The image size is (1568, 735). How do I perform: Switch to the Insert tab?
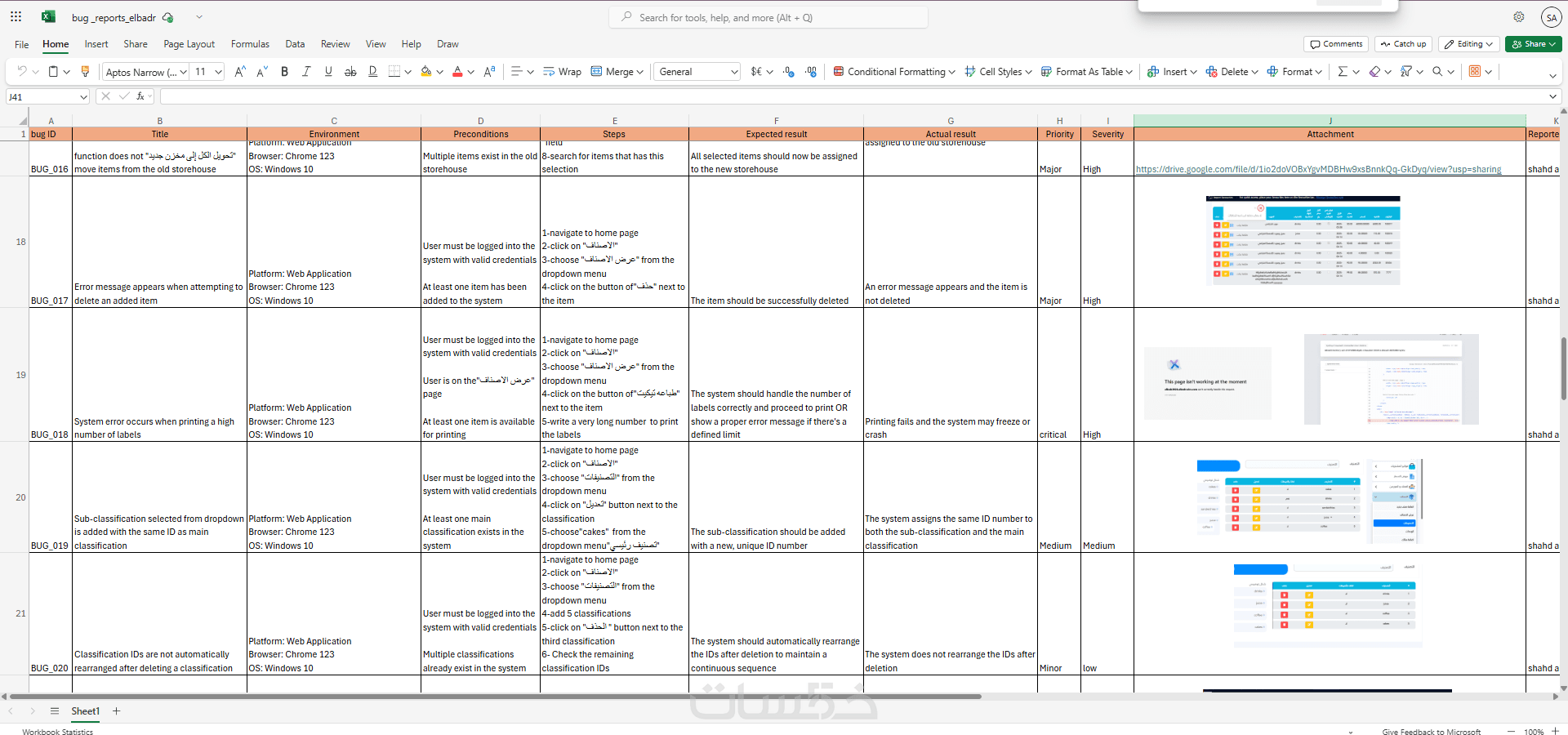point(96,44)
